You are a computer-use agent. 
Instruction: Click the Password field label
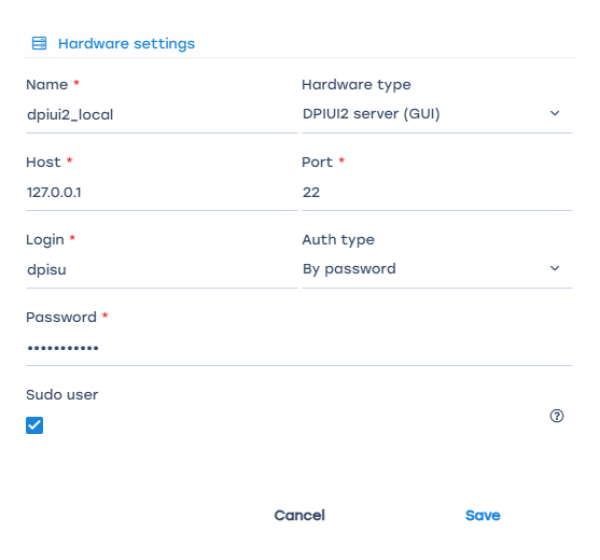[61, 317]
